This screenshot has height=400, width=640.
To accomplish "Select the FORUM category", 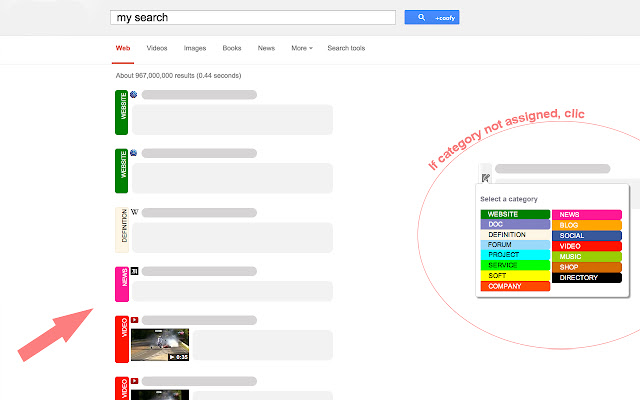I will click(x=515, y=244).
